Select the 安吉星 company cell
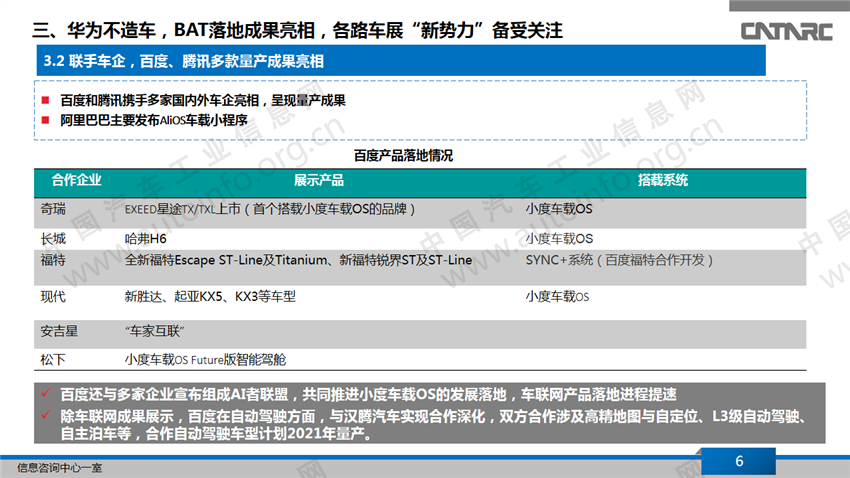Image resolution: width=850 pixels, height=478 pixels. pos(59,331)
